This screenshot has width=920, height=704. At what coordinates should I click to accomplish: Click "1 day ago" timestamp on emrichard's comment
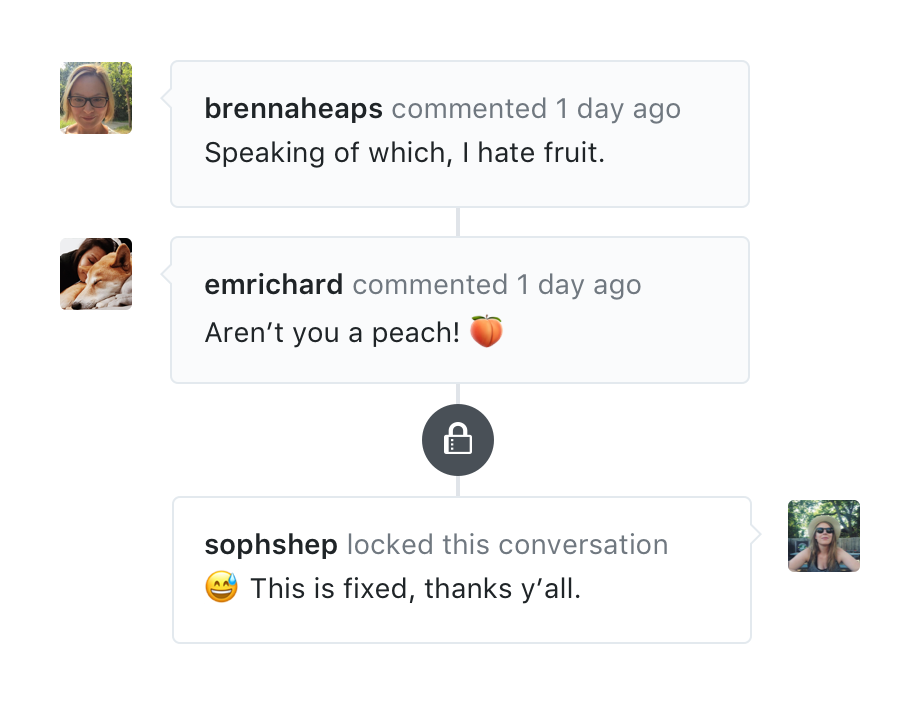pyautogui.click(x=579, y=285)
